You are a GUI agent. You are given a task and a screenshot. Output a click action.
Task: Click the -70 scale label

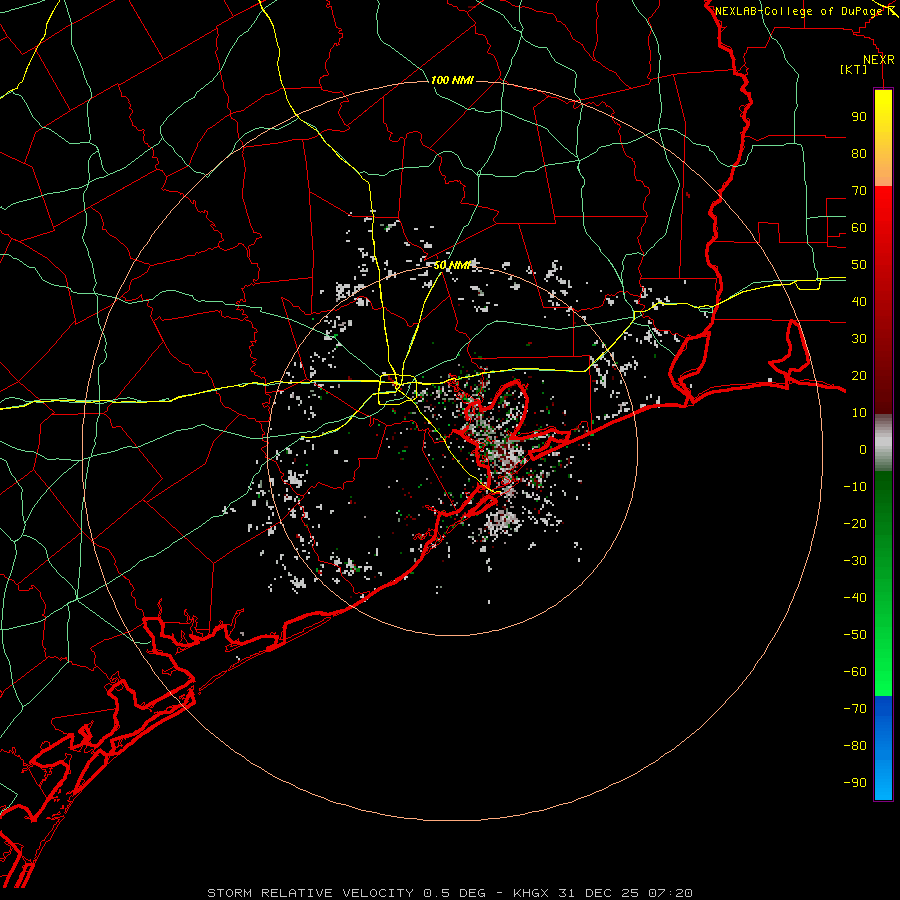pyautogui.click(x=855, y=709)
